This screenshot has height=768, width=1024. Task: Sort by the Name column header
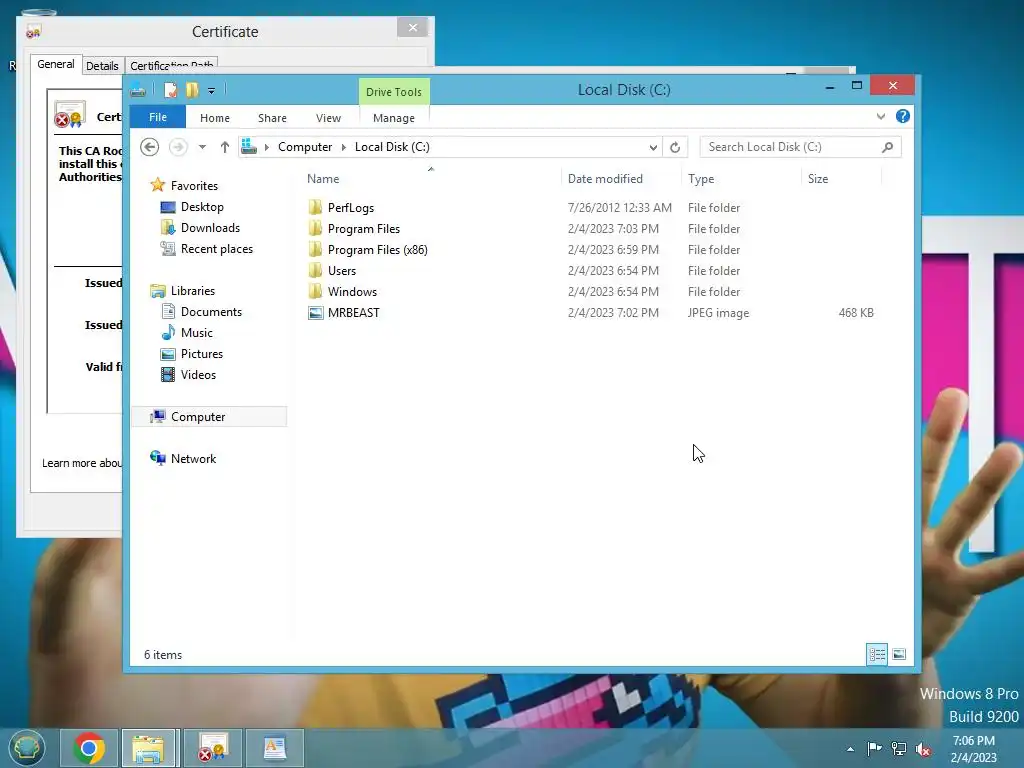tap(323, 179)
